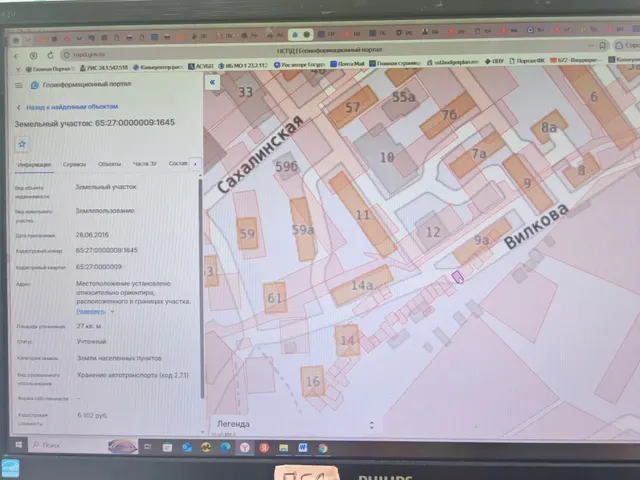Click building 14а on the map
The height and width of the screenshot is (480, 640).
tap(362, 285)
